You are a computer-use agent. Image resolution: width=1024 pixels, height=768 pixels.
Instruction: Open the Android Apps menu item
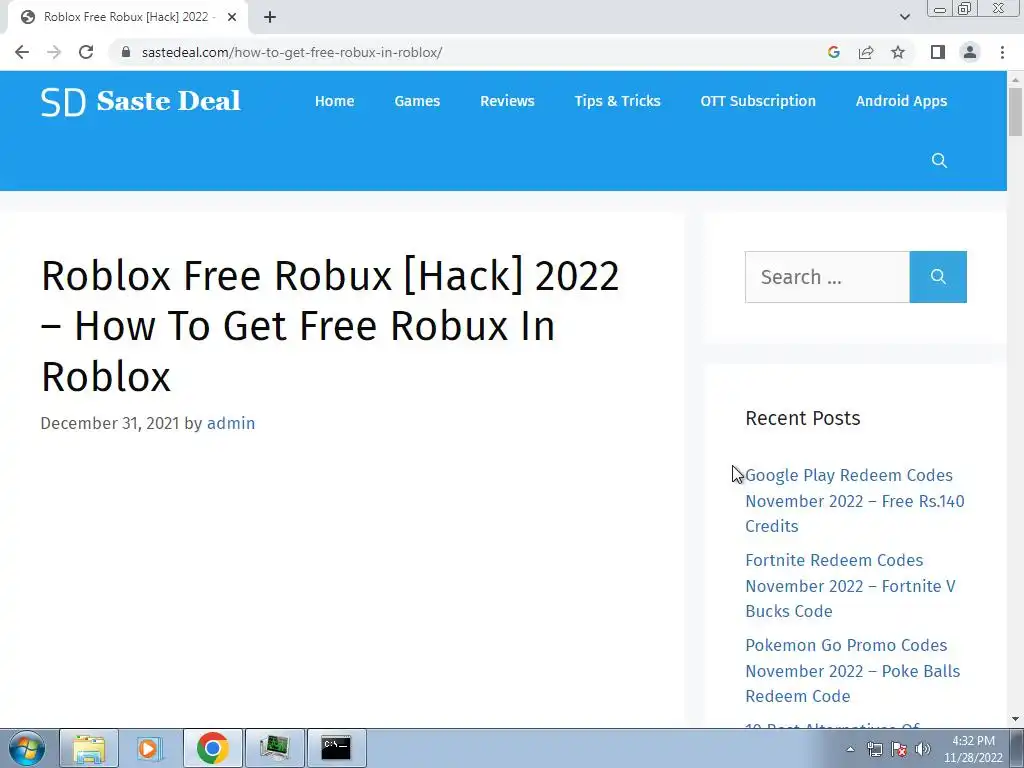[x=901, y=101]
